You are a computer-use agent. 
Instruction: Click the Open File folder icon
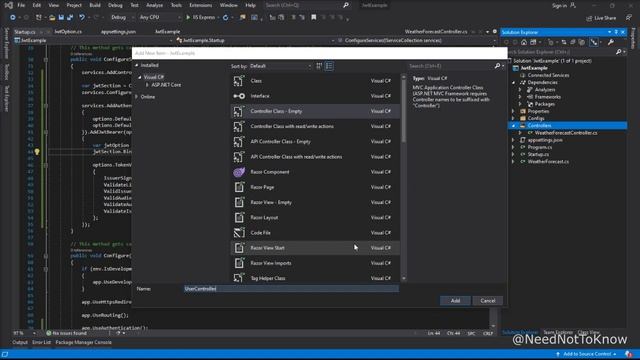(52, 18)
